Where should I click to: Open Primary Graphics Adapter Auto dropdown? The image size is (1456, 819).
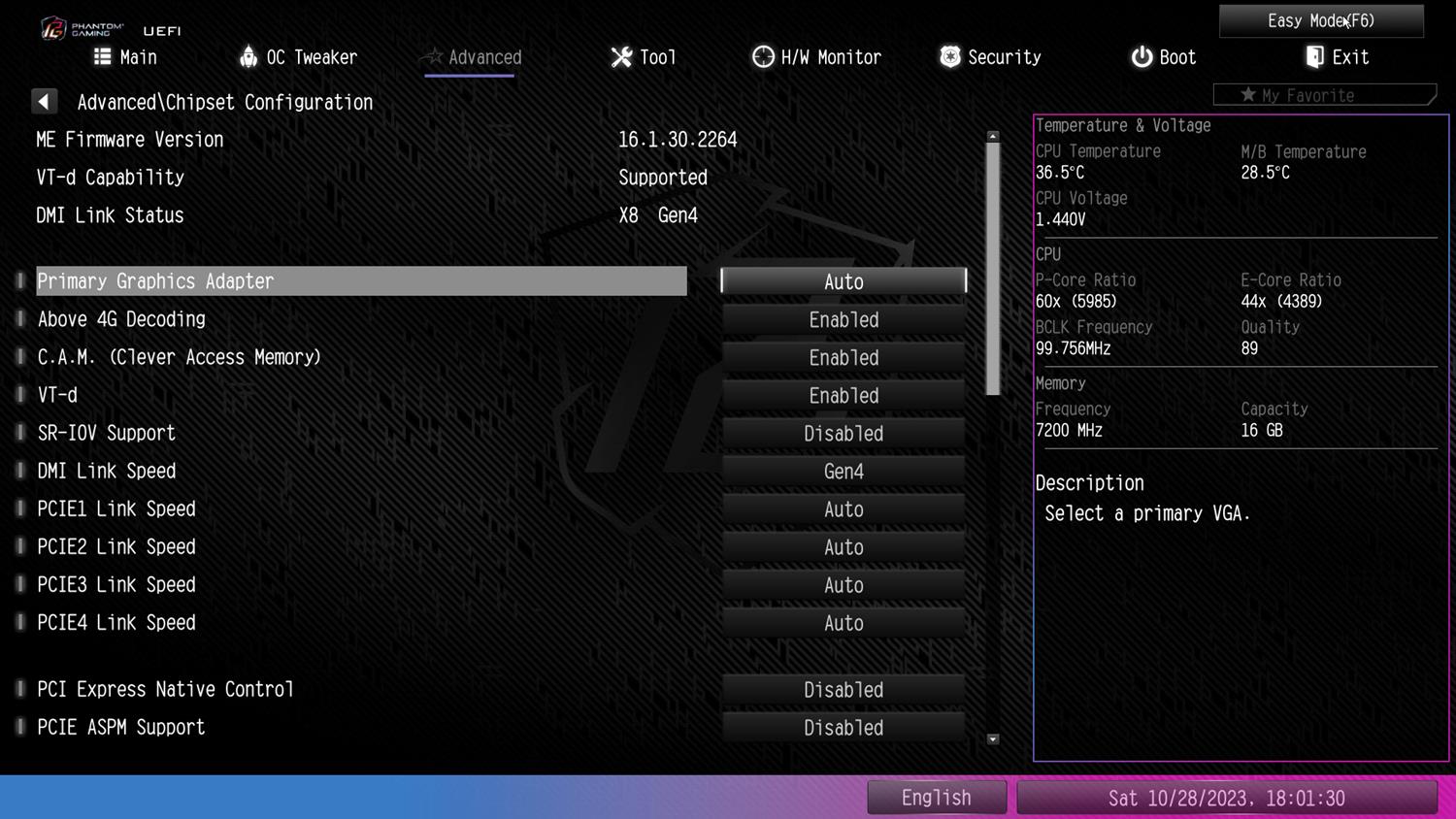[844, 281]
